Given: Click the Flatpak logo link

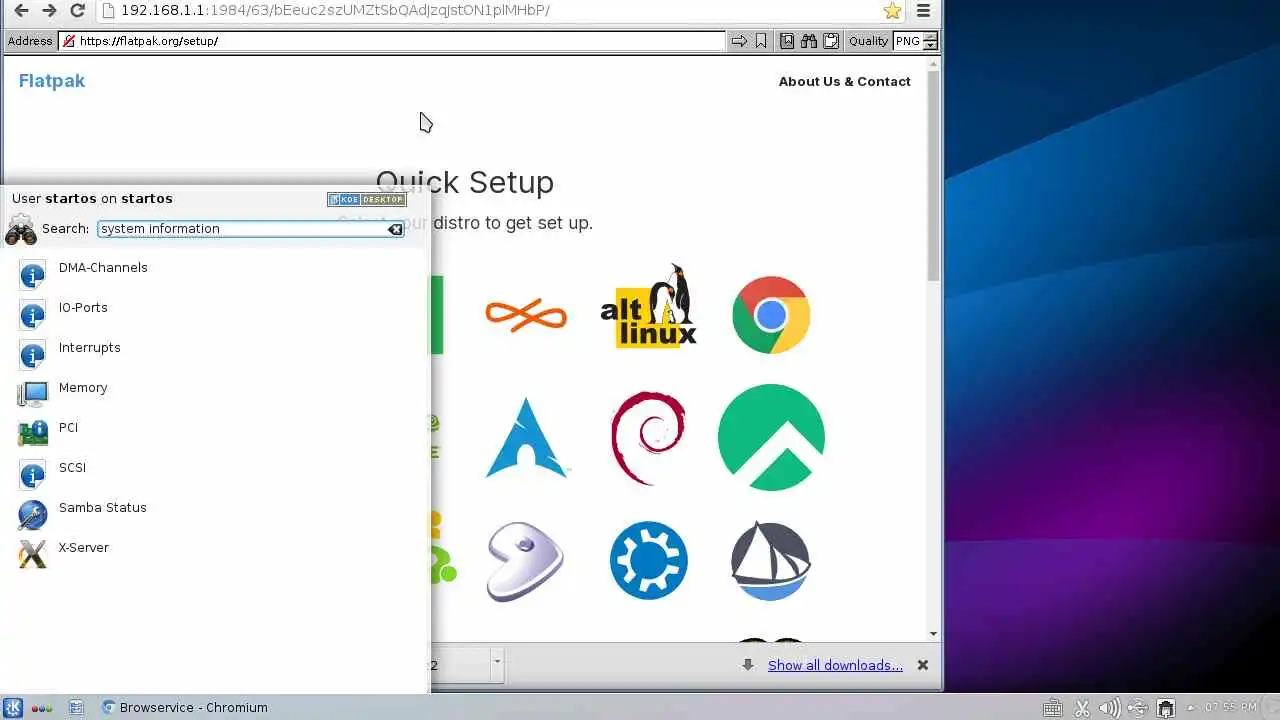Looking at the screenshot, I should pyautogui.click(x=52, y=81).
